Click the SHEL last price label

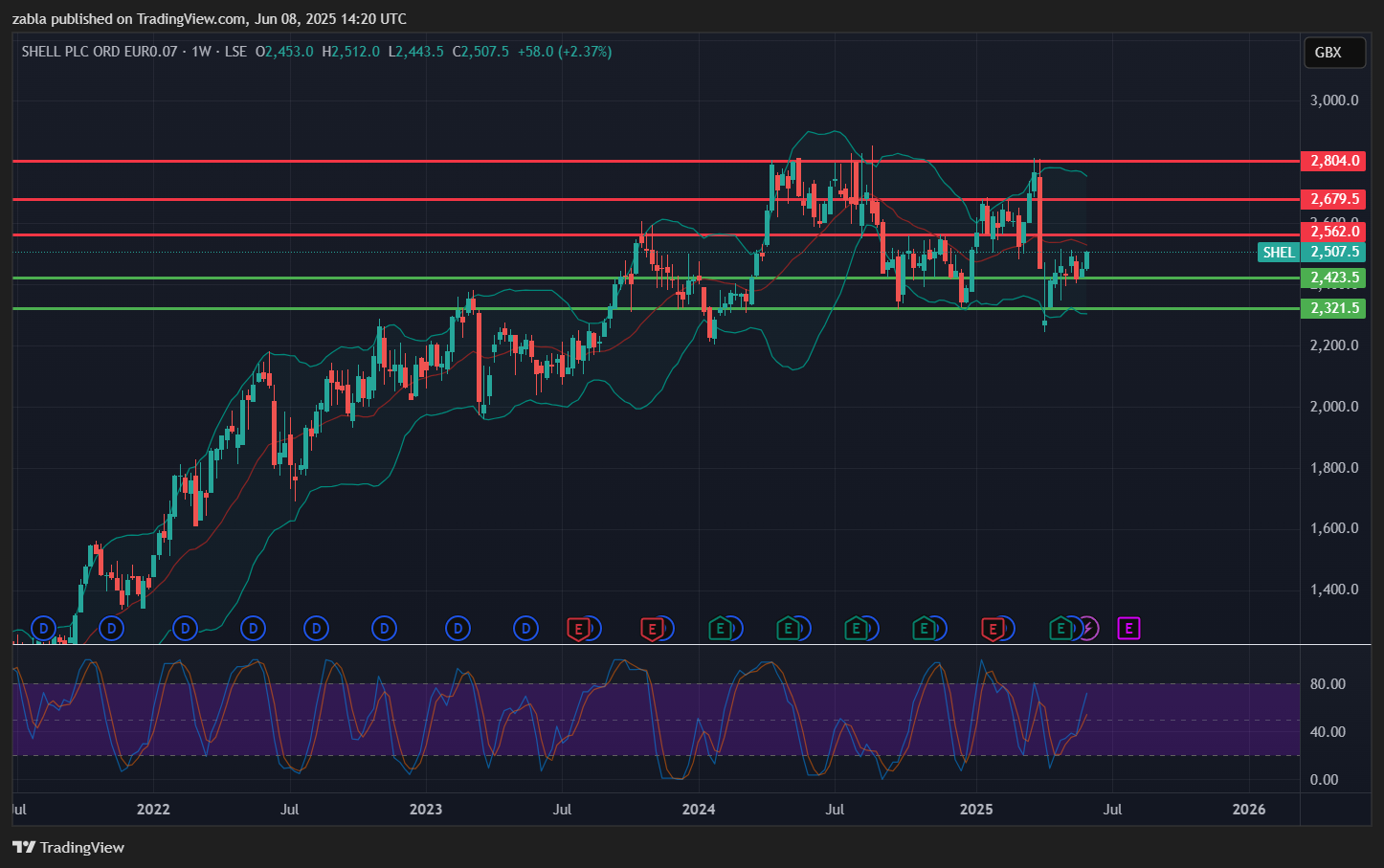coord(1279,253)
